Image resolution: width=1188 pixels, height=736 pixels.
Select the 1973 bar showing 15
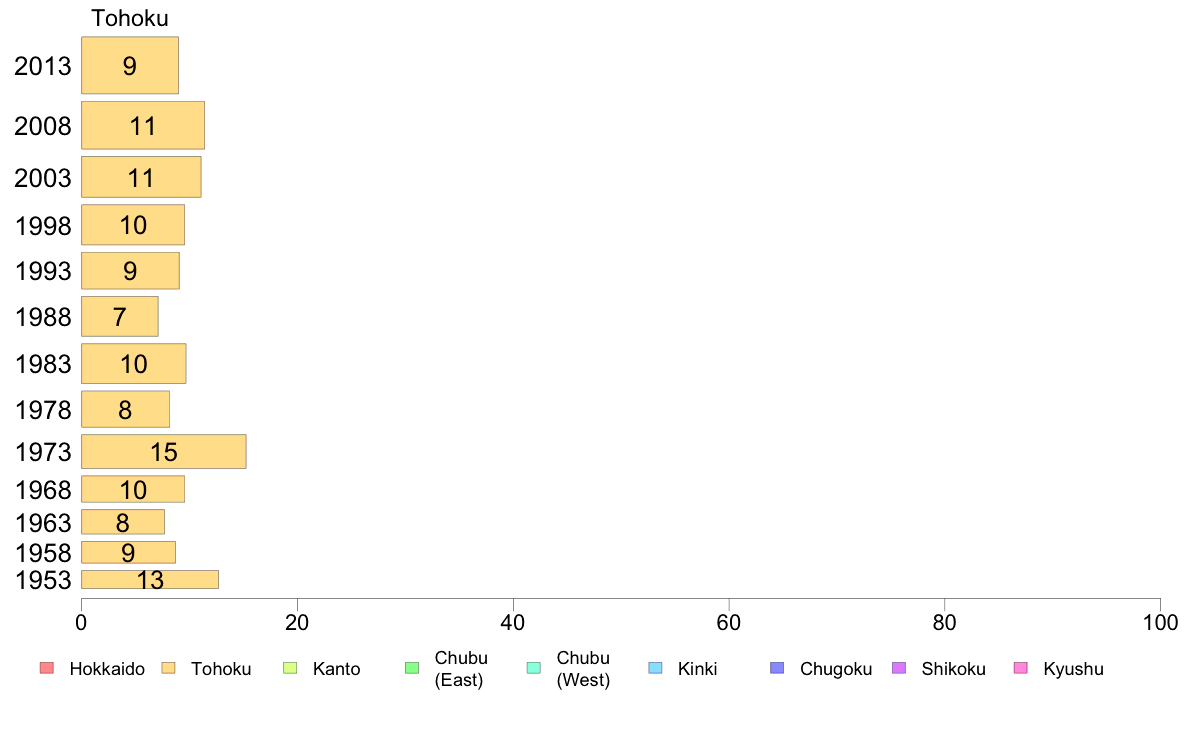click(164, 452)
